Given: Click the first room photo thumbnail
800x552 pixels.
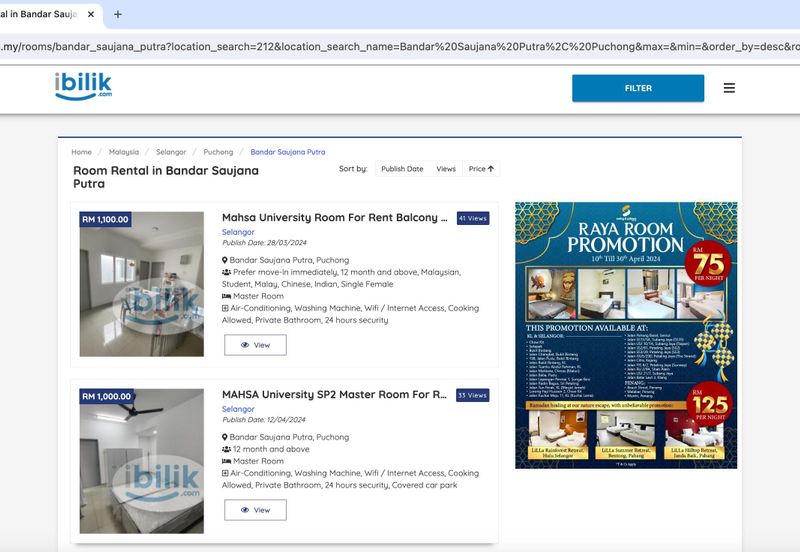Looking at the screenshot, I should [x=141, y=284].
